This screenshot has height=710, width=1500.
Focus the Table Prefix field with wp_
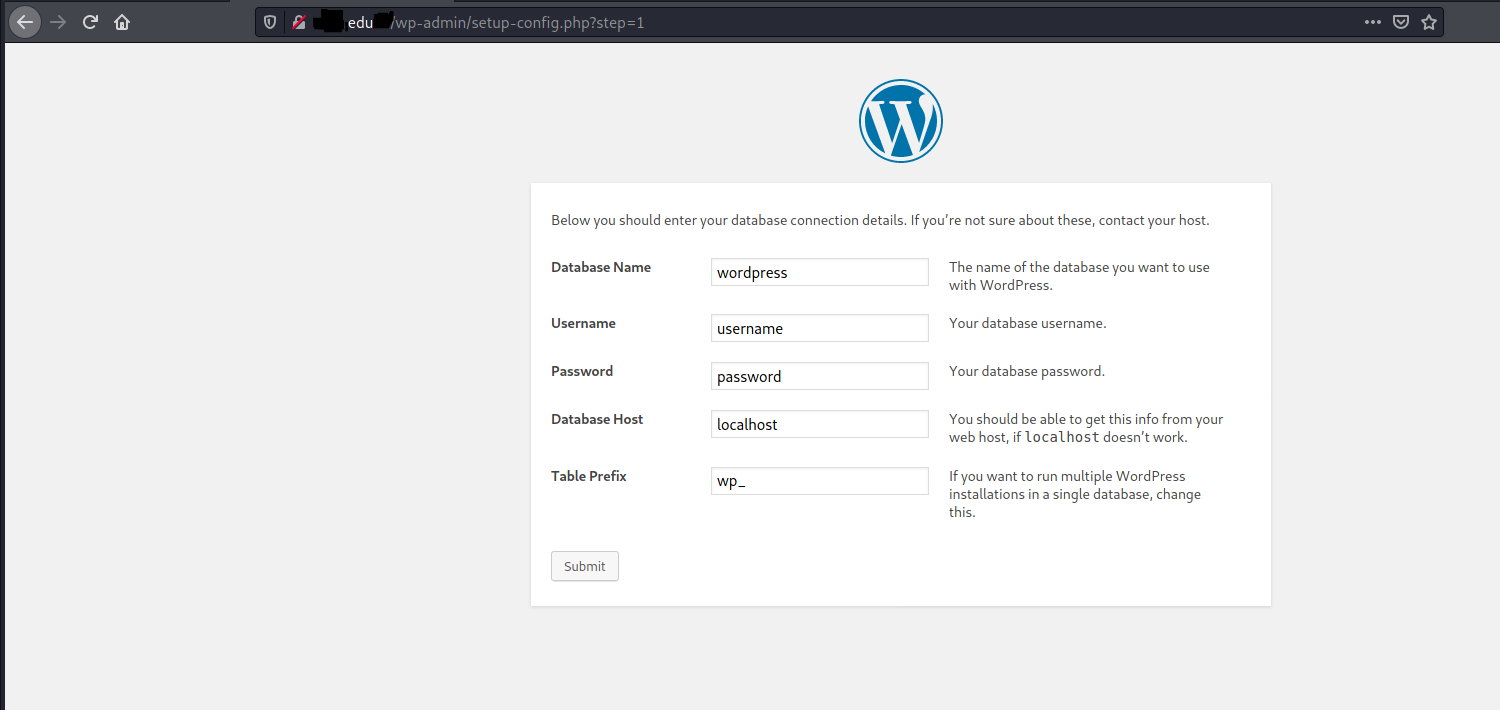click(820, 481)
